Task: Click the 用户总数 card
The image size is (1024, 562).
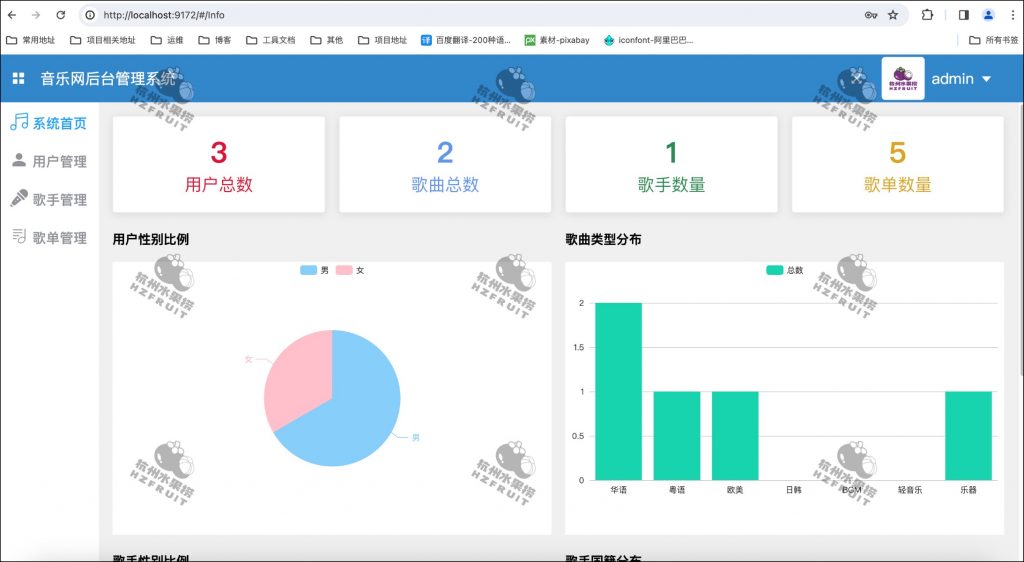Action: coord(219,164)
